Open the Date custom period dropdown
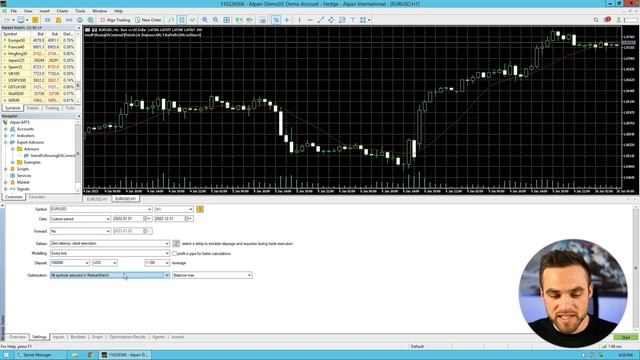The height and width of the screenshot is (360, 640). pyautogui.click(x=108, y=219)
